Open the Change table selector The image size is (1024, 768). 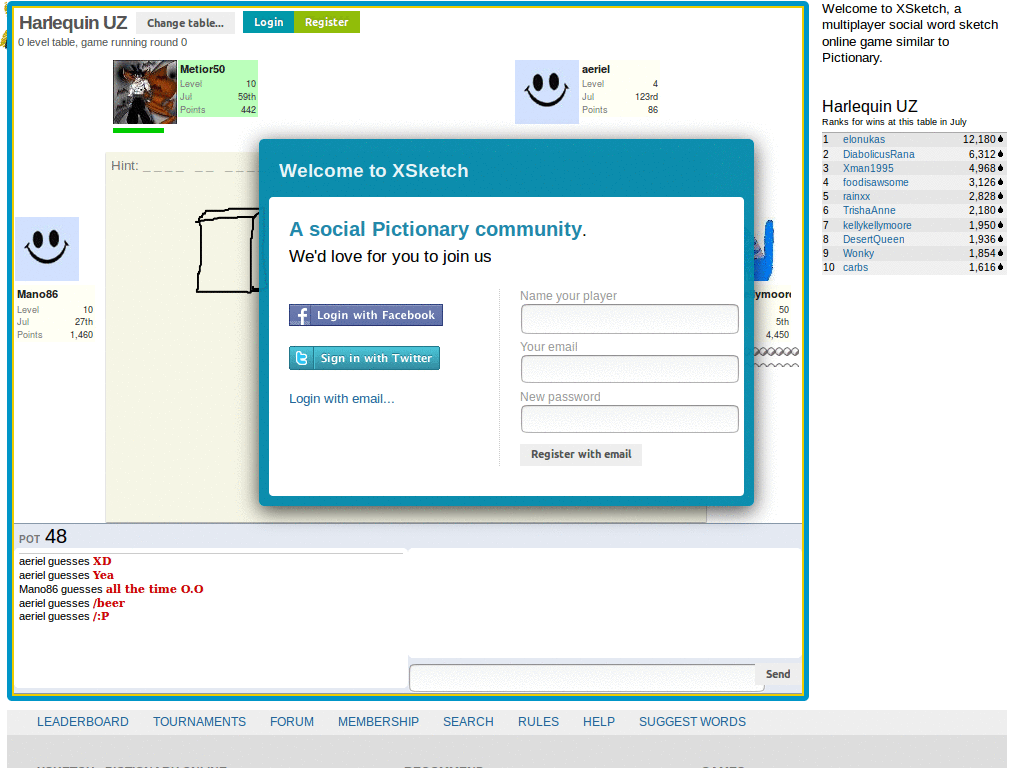pyautogui.click(x=185, y=23)
